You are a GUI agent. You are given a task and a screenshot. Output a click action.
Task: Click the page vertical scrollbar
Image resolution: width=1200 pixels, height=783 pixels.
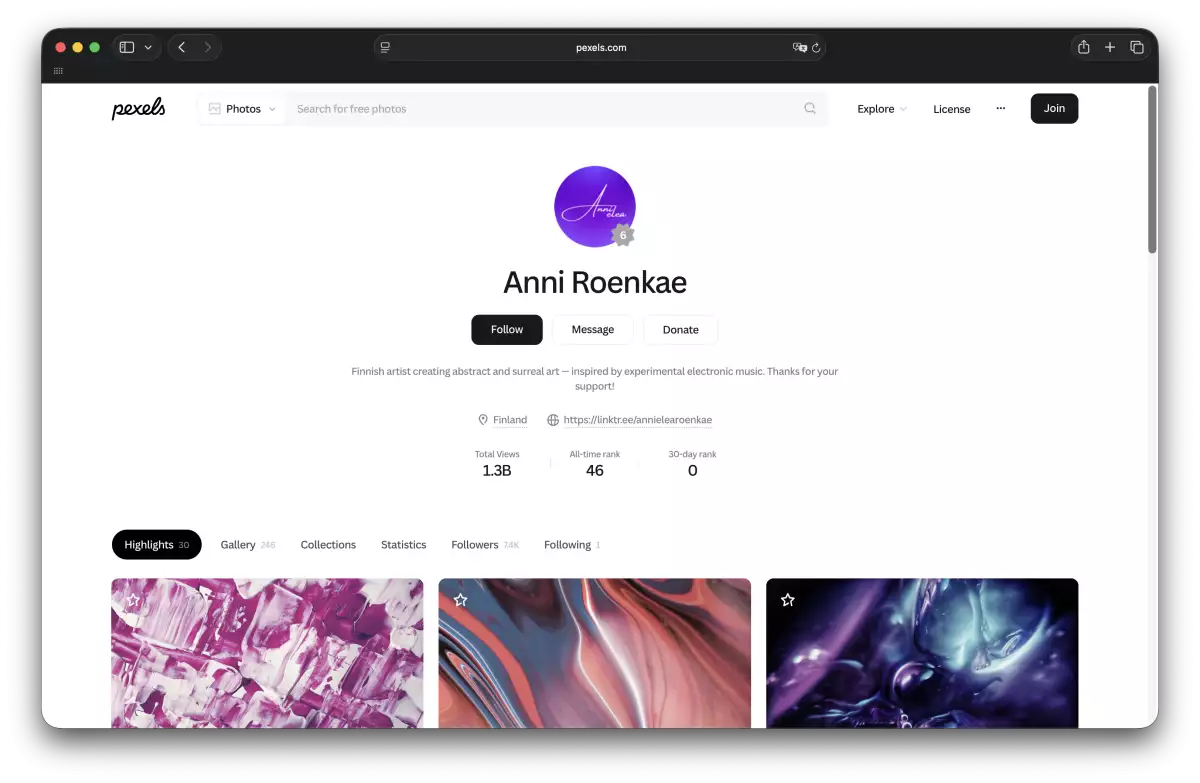tap(1152, 170)
